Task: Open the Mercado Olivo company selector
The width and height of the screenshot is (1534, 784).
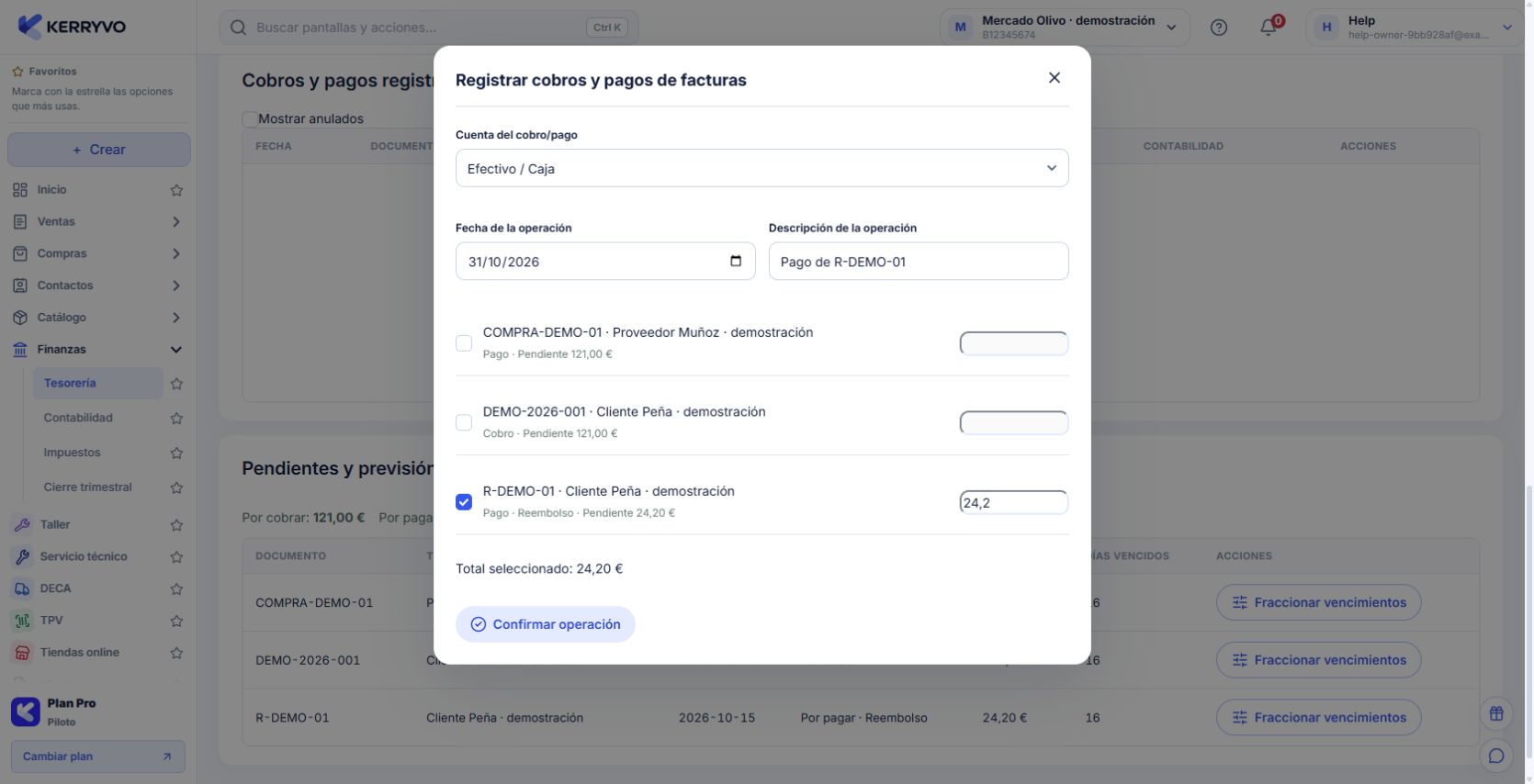Action: pos(1065,28)
